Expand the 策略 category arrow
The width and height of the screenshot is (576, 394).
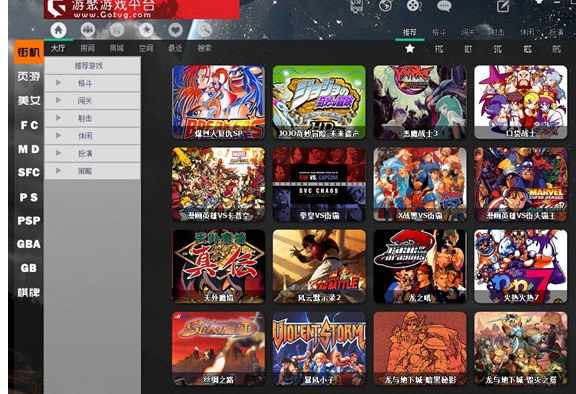point(59,170)
